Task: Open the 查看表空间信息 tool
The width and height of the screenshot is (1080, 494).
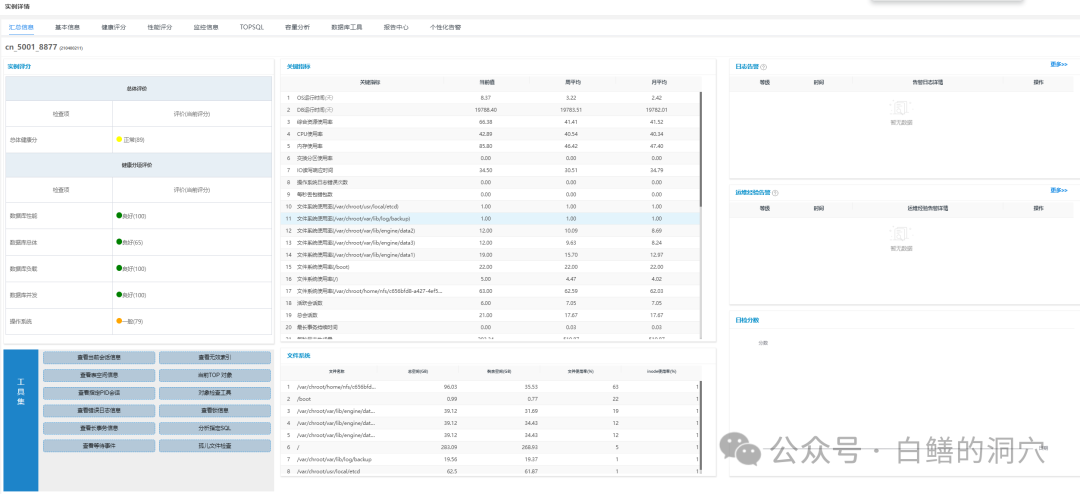Action: pyautogui.click(x=99, y=375)
